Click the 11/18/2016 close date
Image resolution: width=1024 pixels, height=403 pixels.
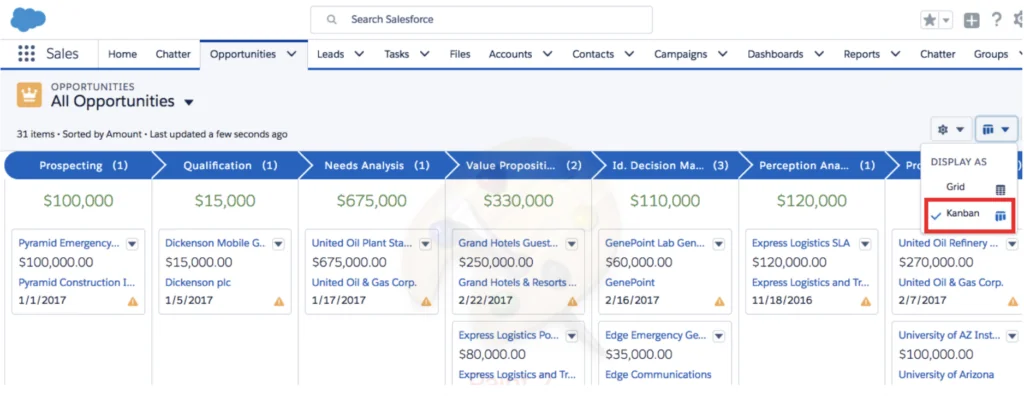[781, 301]
